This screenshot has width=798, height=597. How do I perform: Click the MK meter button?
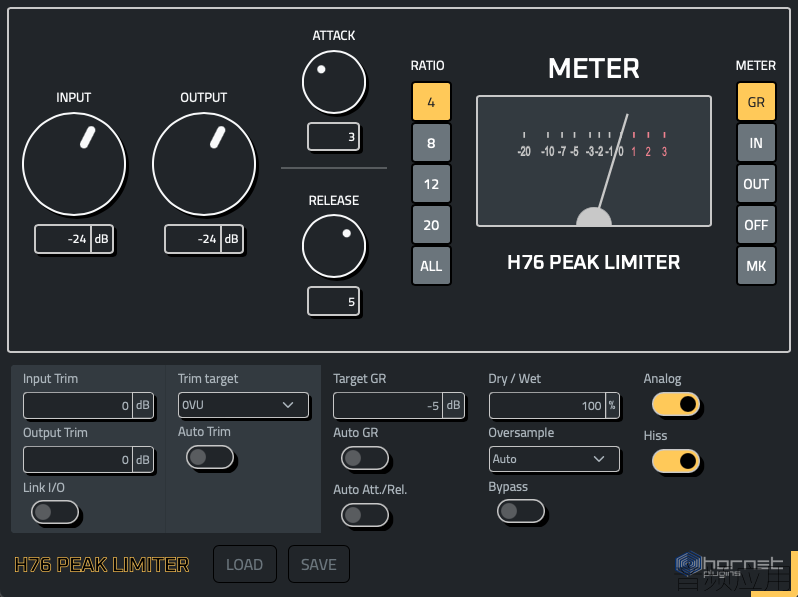click(756, 266)
